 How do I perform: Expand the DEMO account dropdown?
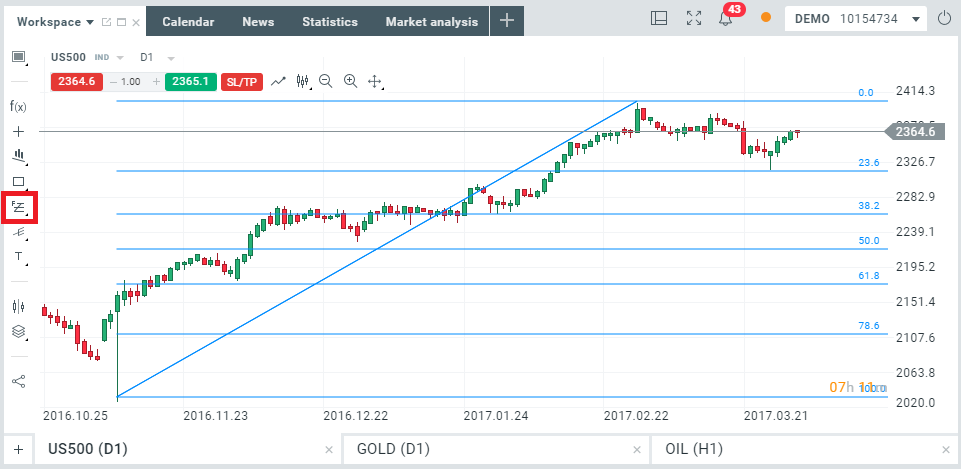point(918,19)
